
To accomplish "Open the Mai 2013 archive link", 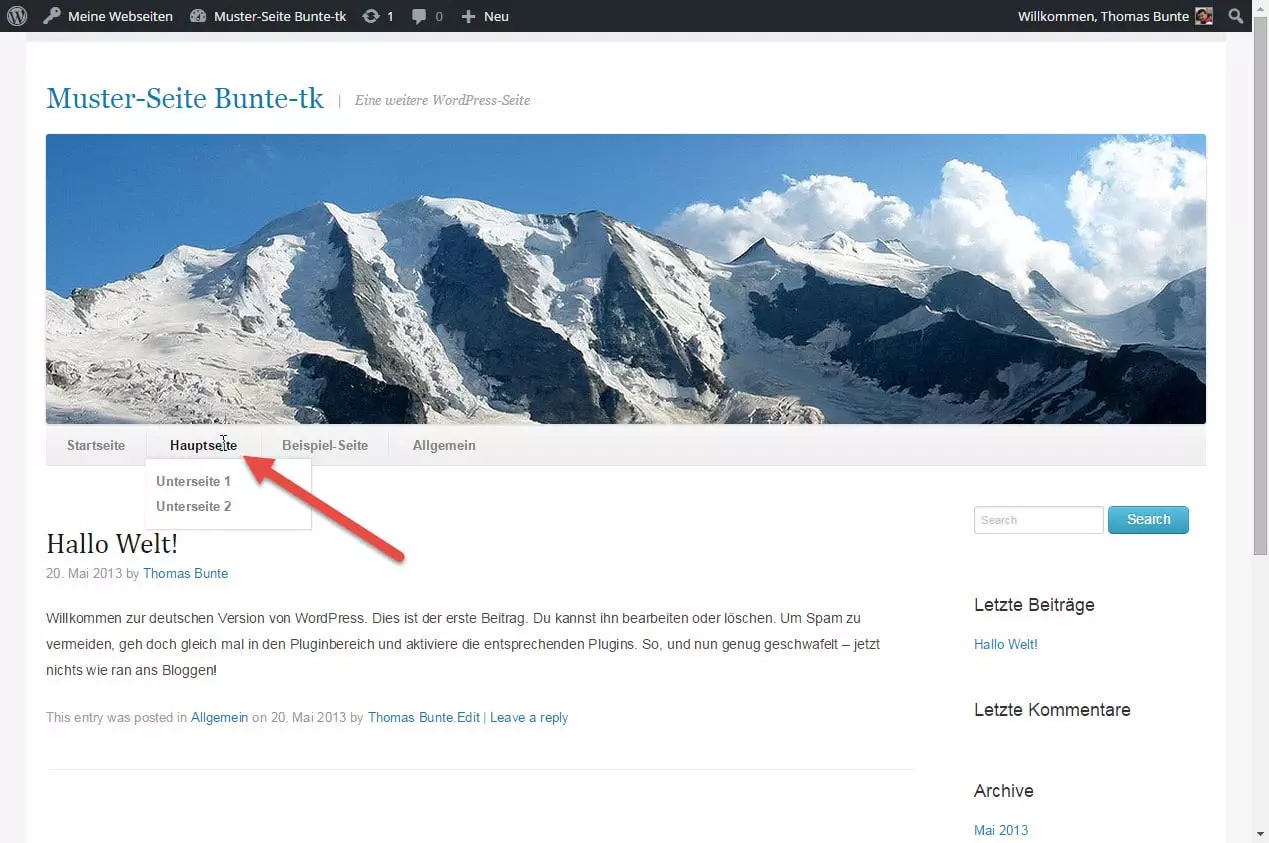I will (x=1001, y=830).
